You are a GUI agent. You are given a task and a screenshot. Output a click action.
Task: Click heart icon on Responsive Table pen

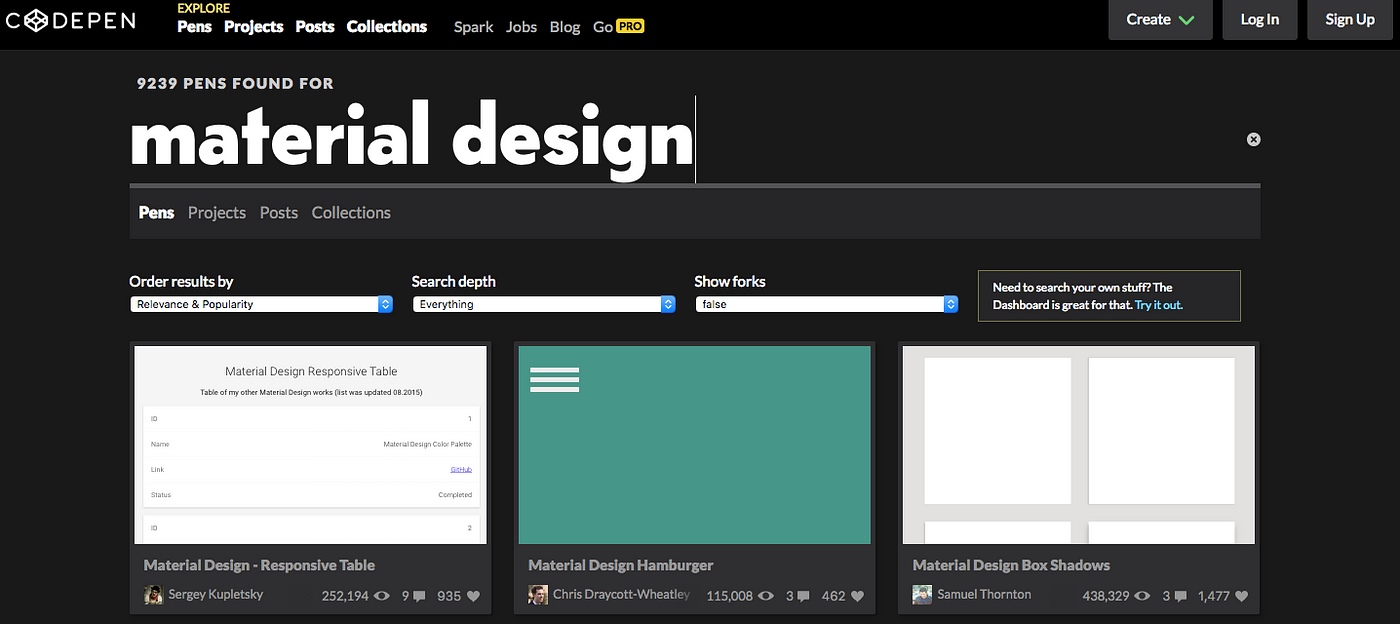(473, 596)
